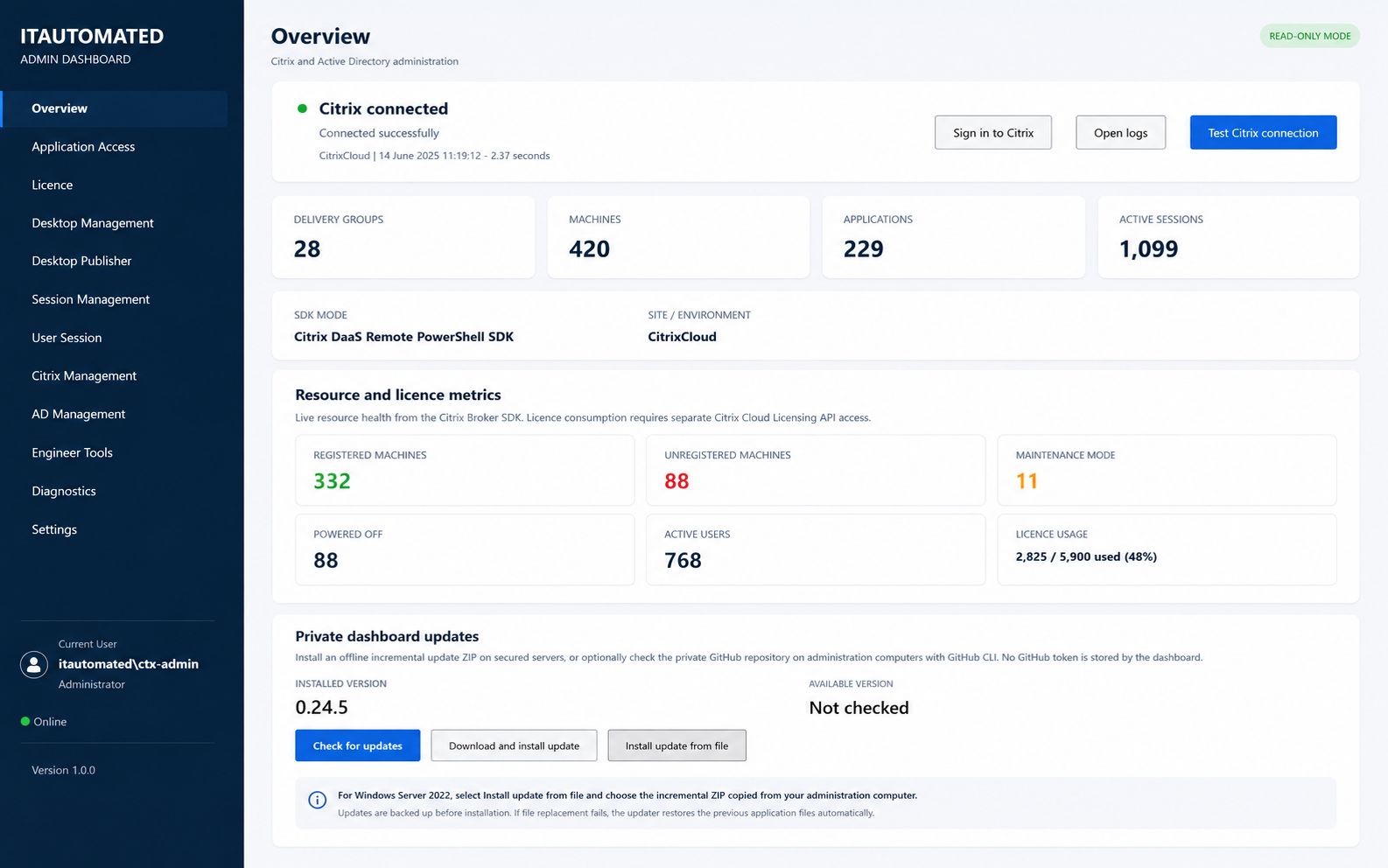This screenshot has height=868, width=1388.
Task: Open the Overview sidebar item
Action: [114, 108]
